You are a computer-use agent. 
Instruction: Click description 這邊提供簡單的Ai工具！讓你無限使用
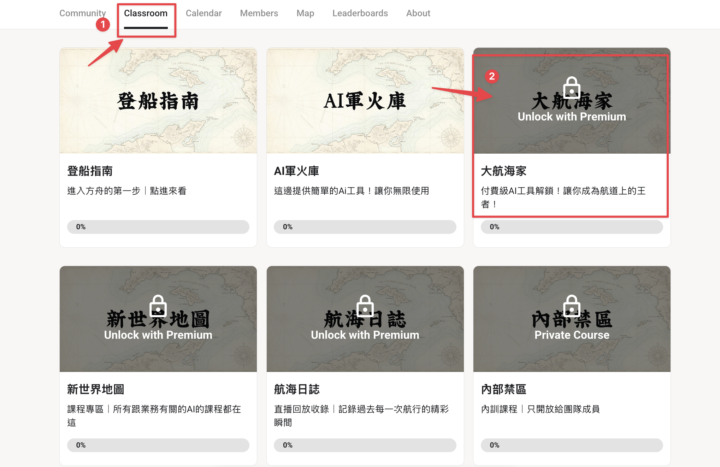click(352, 191)
